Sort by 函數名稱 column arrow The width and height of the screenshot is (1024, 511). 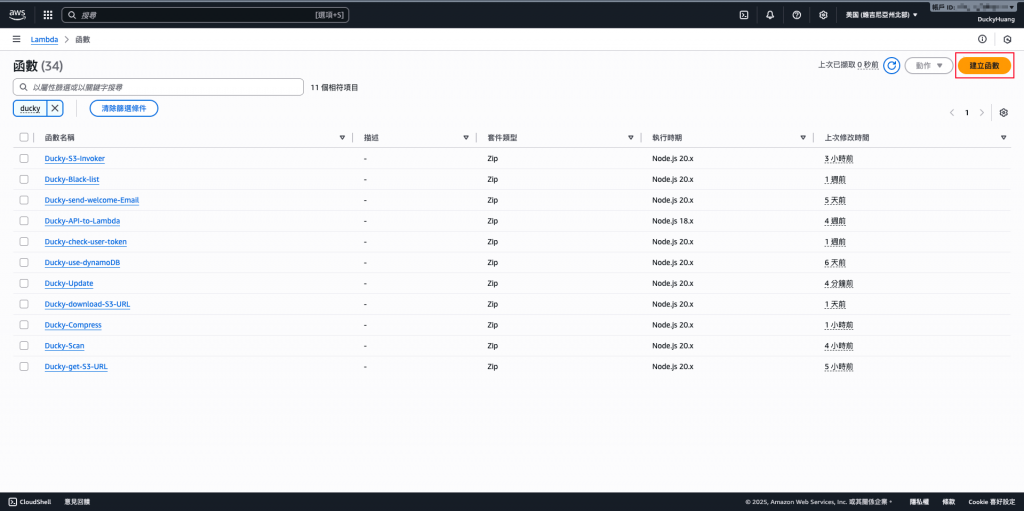342,138
